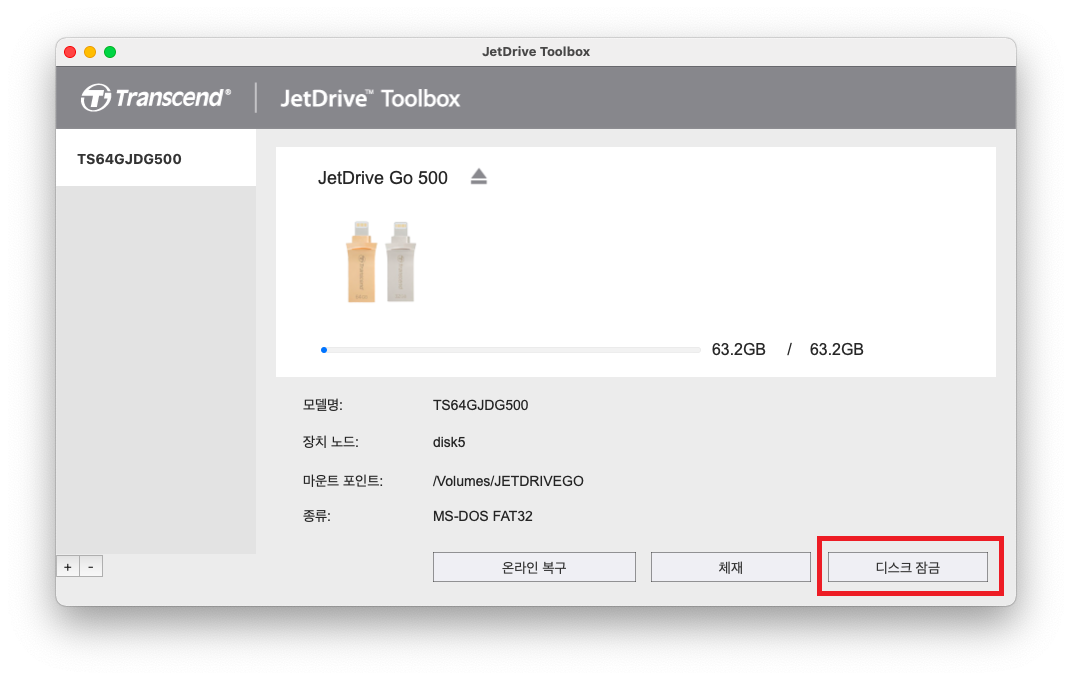Click the 체재 (format) button
Viewport: 1072px width, 680px height.
click(730, 567)
